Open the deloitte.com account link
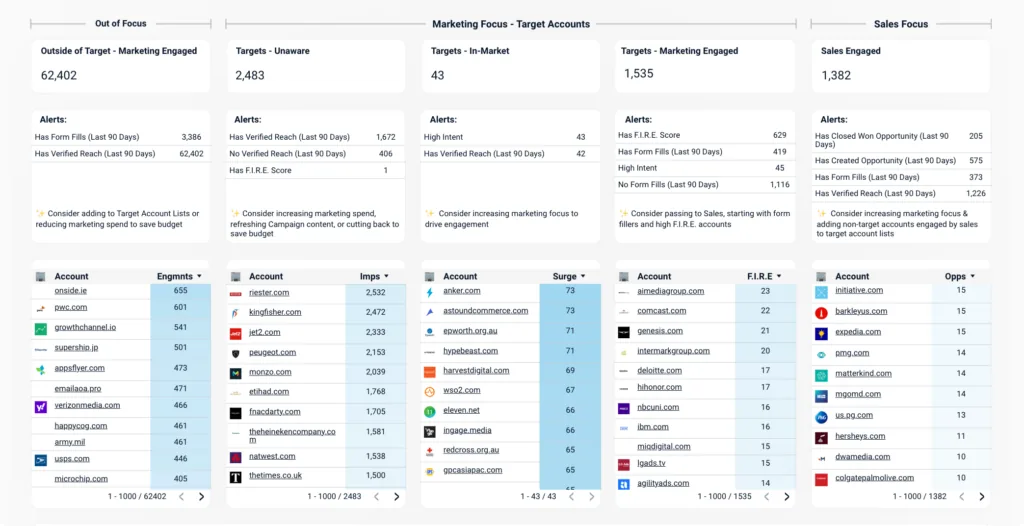1024x526 pixels. coord(659,370)
